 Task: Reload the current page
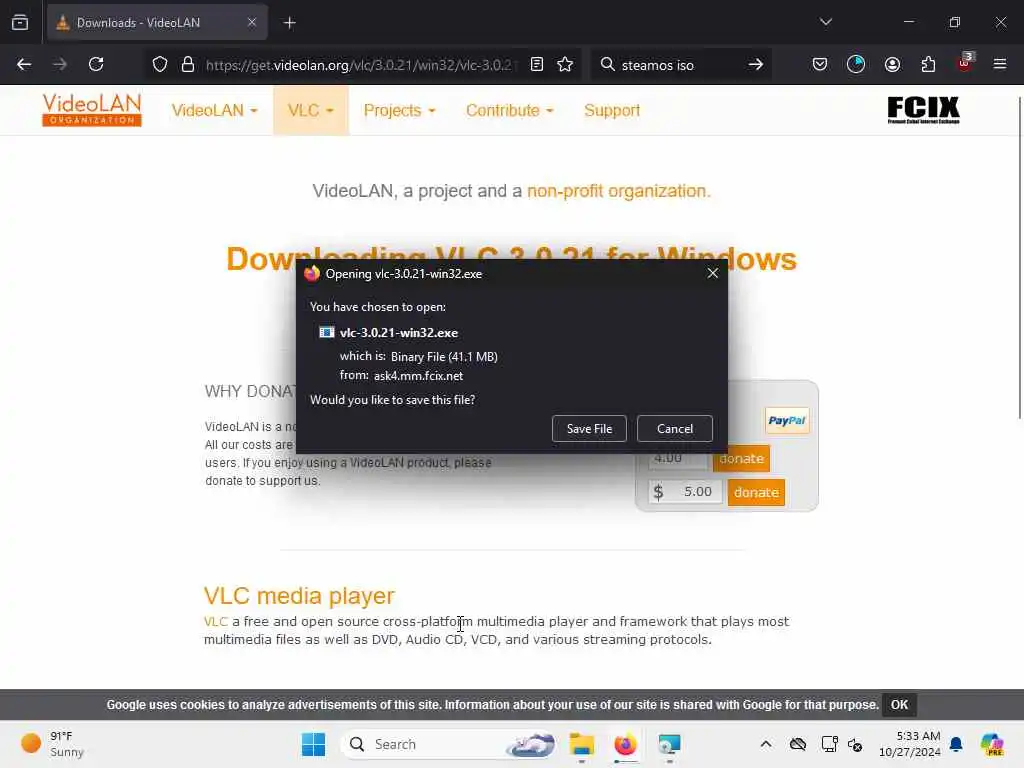(96, 64)
